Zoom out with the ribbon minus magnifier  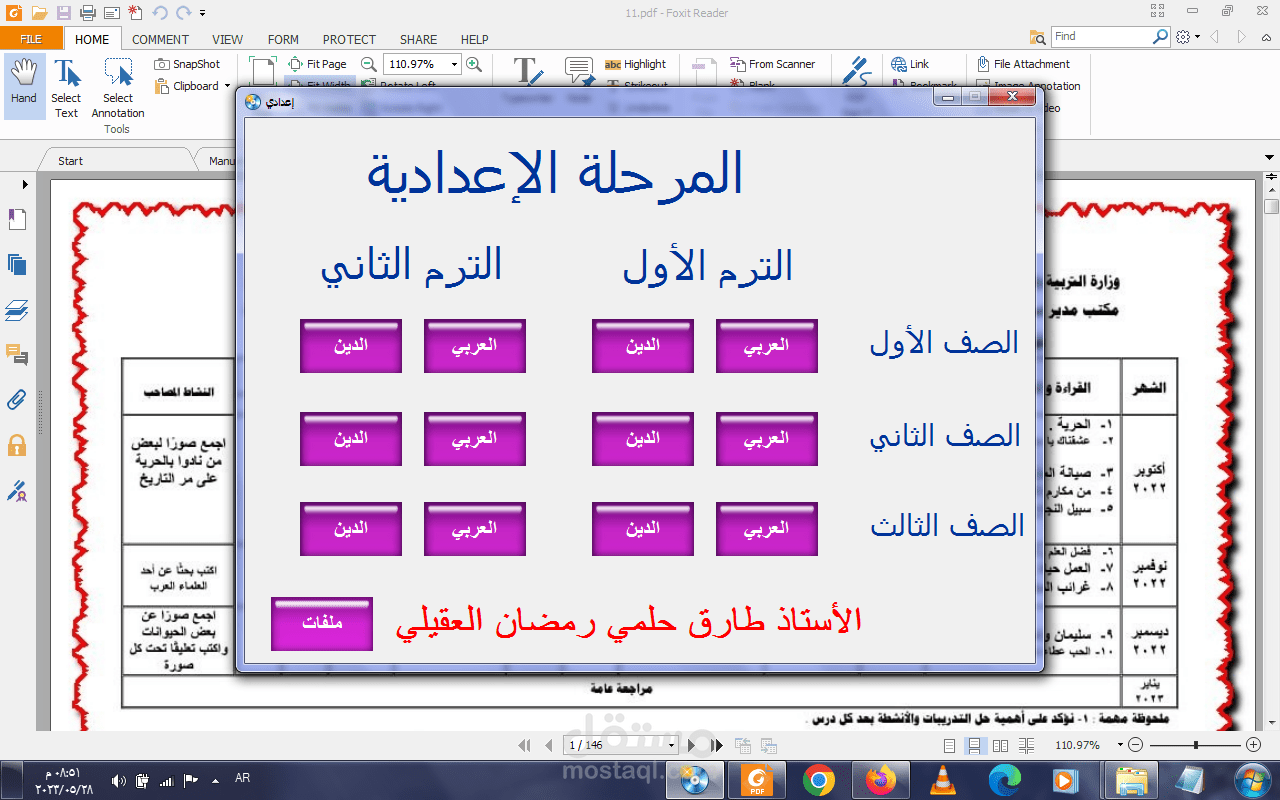coord(368,64)
